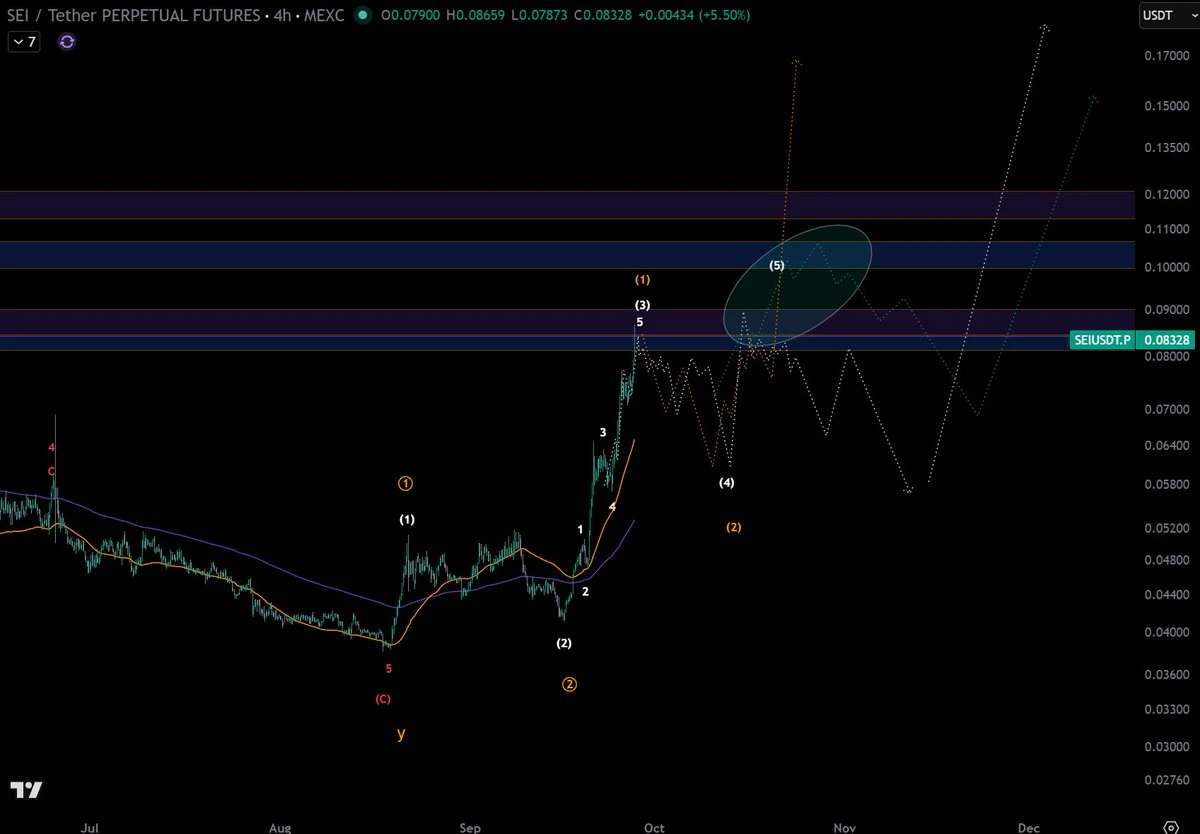Screen dimensions: 1200x834
Task: Select the orange circled 1 wave label
Action: (x=406, y=484)
